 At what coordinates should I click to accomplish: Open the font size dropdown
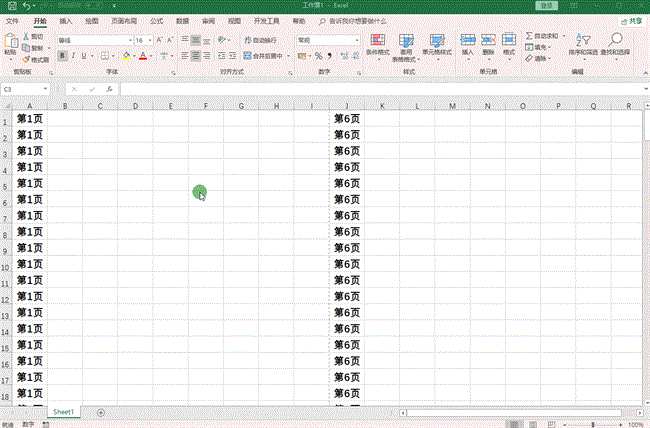point(151,40)
